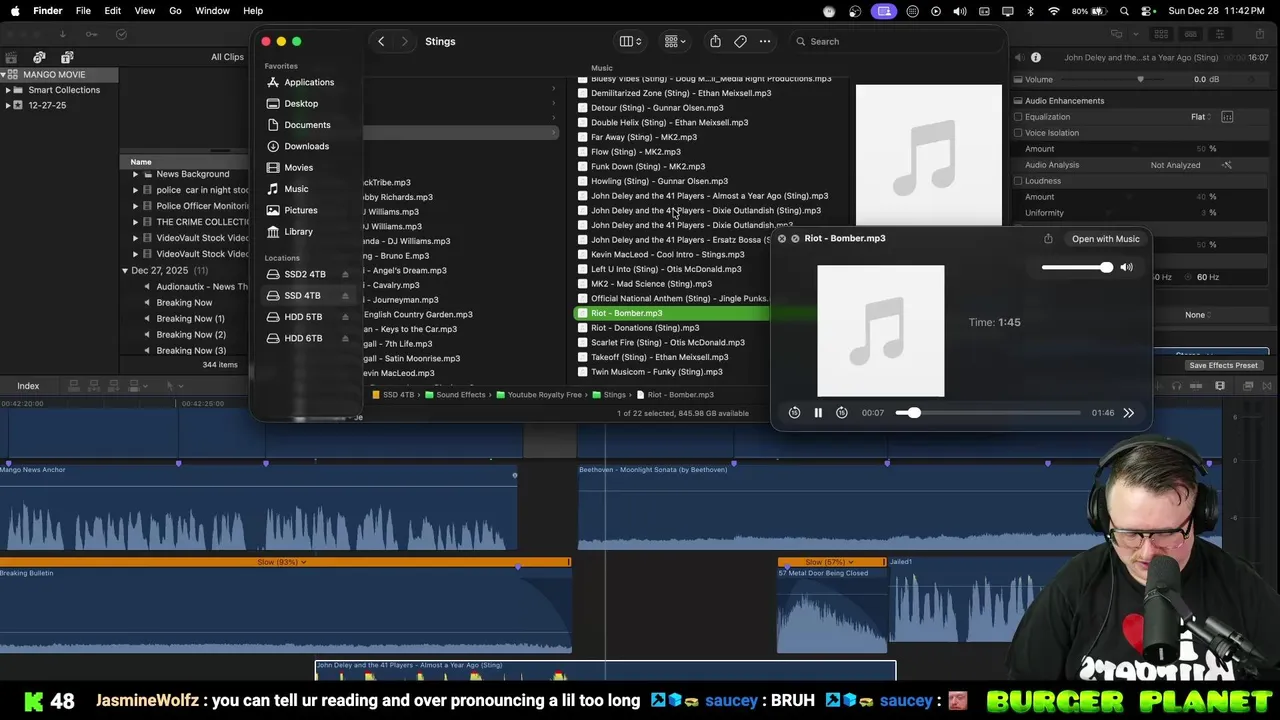Collapse the Dec 27, 2025 group

coord(125,271)
